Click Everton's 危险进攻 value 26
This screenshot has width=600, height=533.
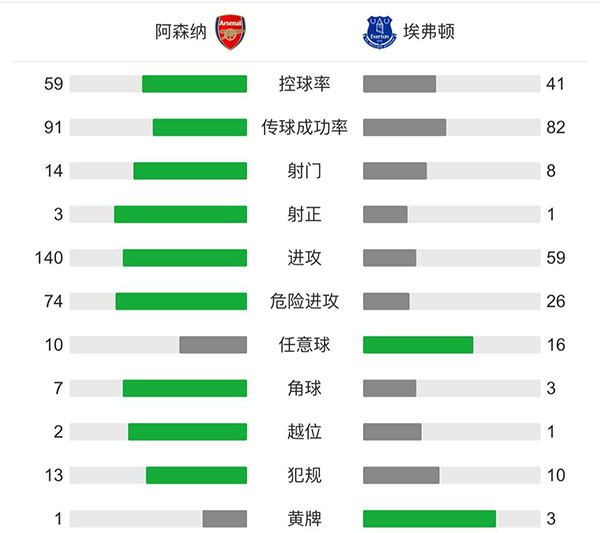[x=556, y=301]
